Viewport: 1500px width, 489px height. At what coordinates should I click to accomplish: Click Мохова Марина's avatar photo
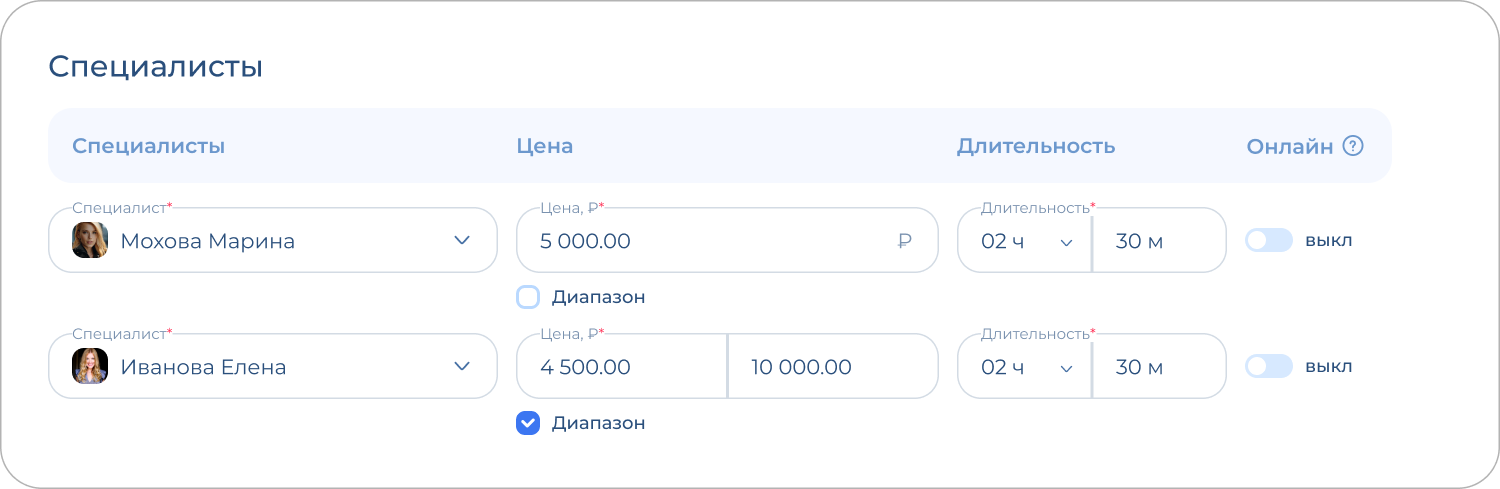tap(90, 241)
